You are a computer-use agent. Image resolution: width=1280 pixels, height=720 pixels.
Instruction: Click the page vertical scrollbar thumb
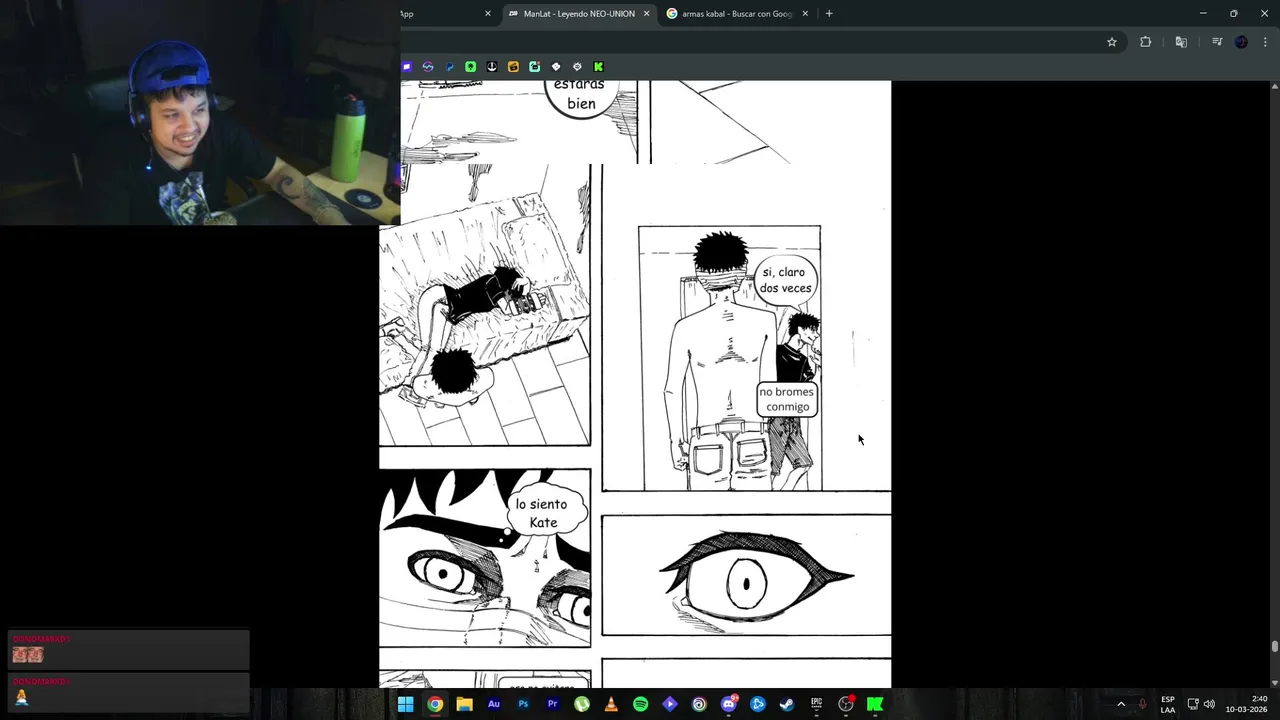click(x=1274, y=646)
